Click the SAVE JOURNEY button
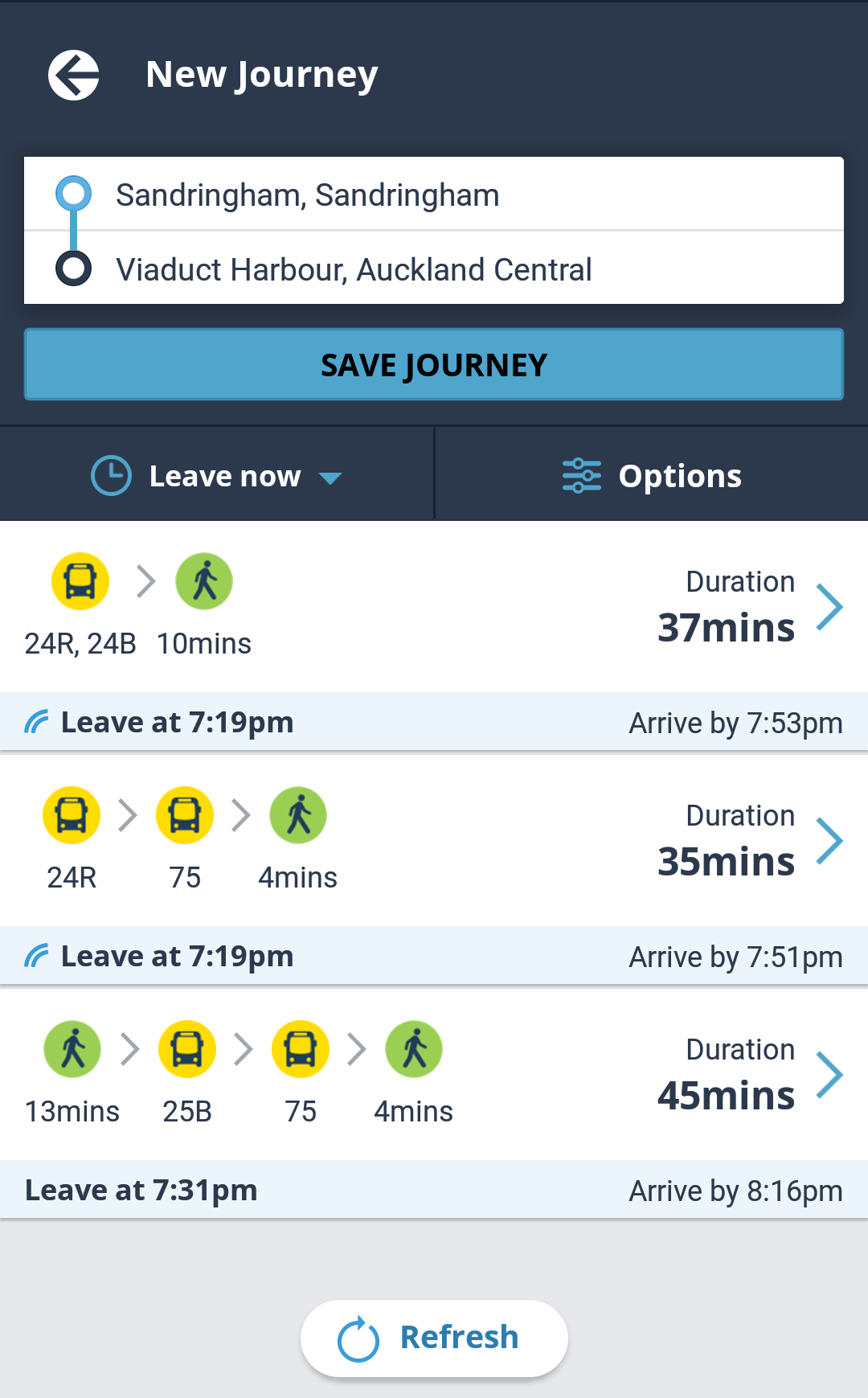Screen dimensions: 868x1398 point(434,364)
